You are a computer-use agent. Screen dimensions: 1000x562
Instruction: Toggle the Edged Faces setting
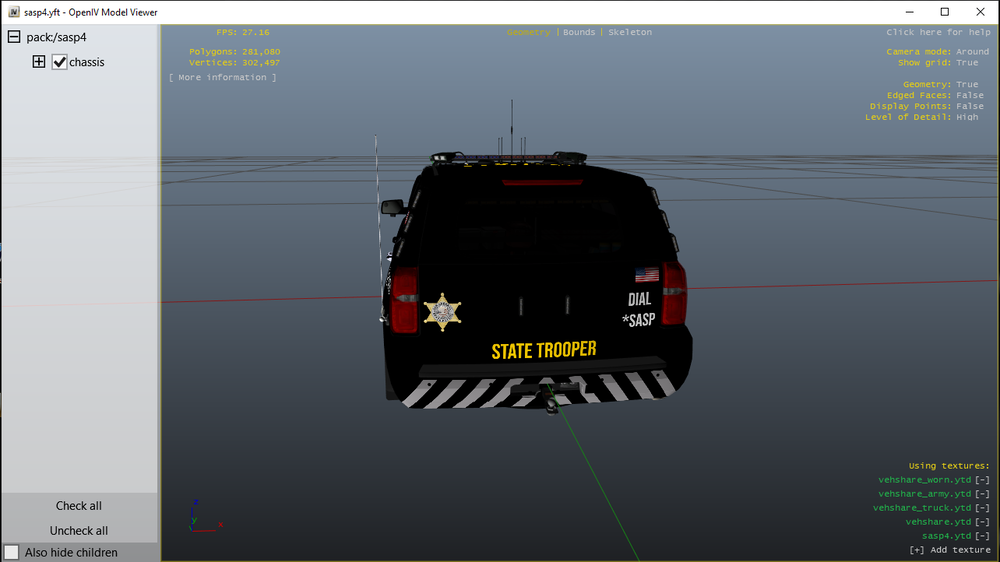970,95
